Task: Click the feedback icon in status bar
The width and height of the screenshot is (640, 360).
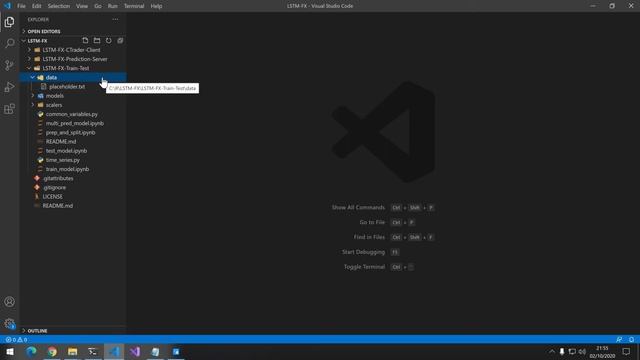Action: click(x=619, y=340)
